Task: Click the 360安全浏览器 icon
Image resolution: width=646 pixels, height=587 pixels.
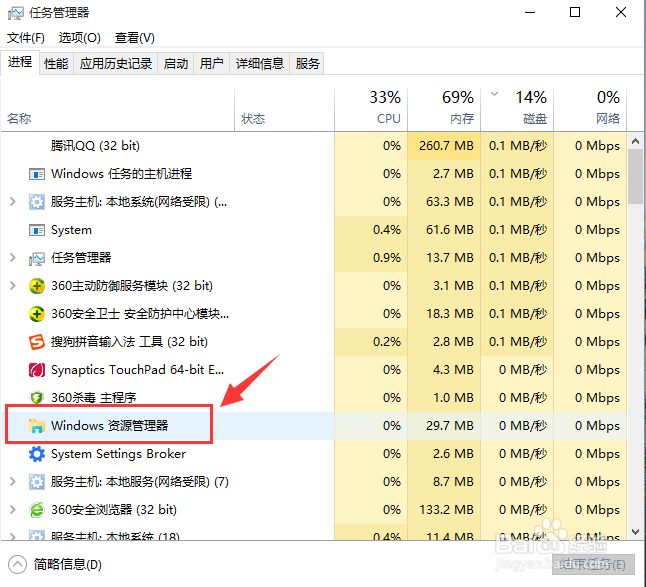Action: 37,510
